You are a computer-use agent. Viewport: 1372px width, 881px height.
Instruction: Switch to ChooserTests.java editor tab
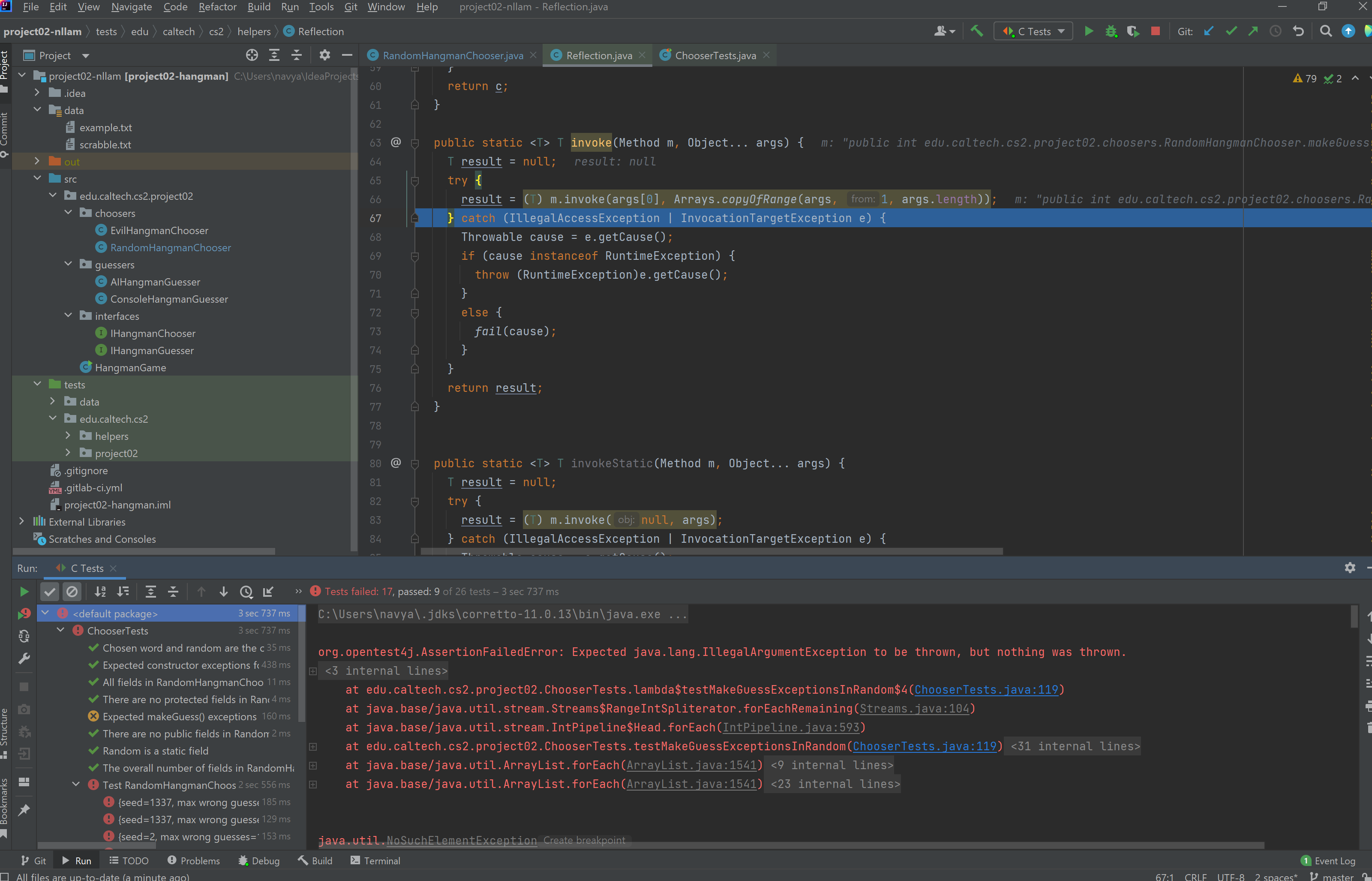click(715, 55)
